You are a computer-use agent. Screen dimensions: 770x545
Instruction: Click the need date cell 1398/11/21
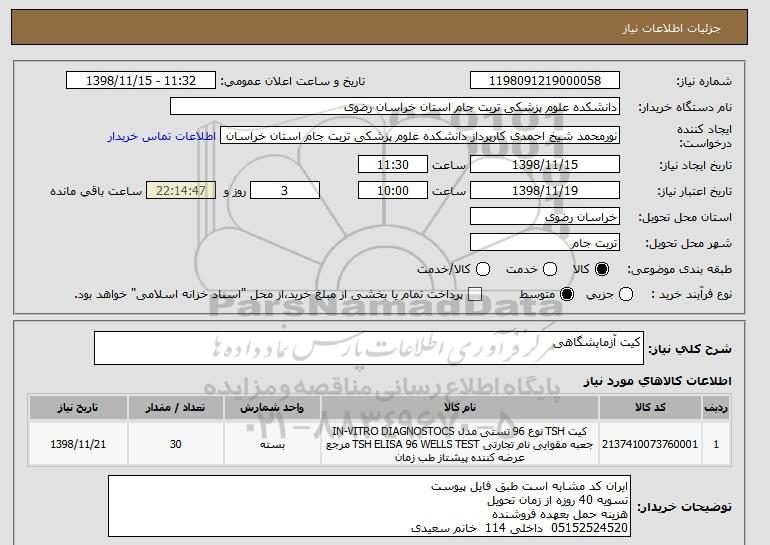(x=78, y=444)
